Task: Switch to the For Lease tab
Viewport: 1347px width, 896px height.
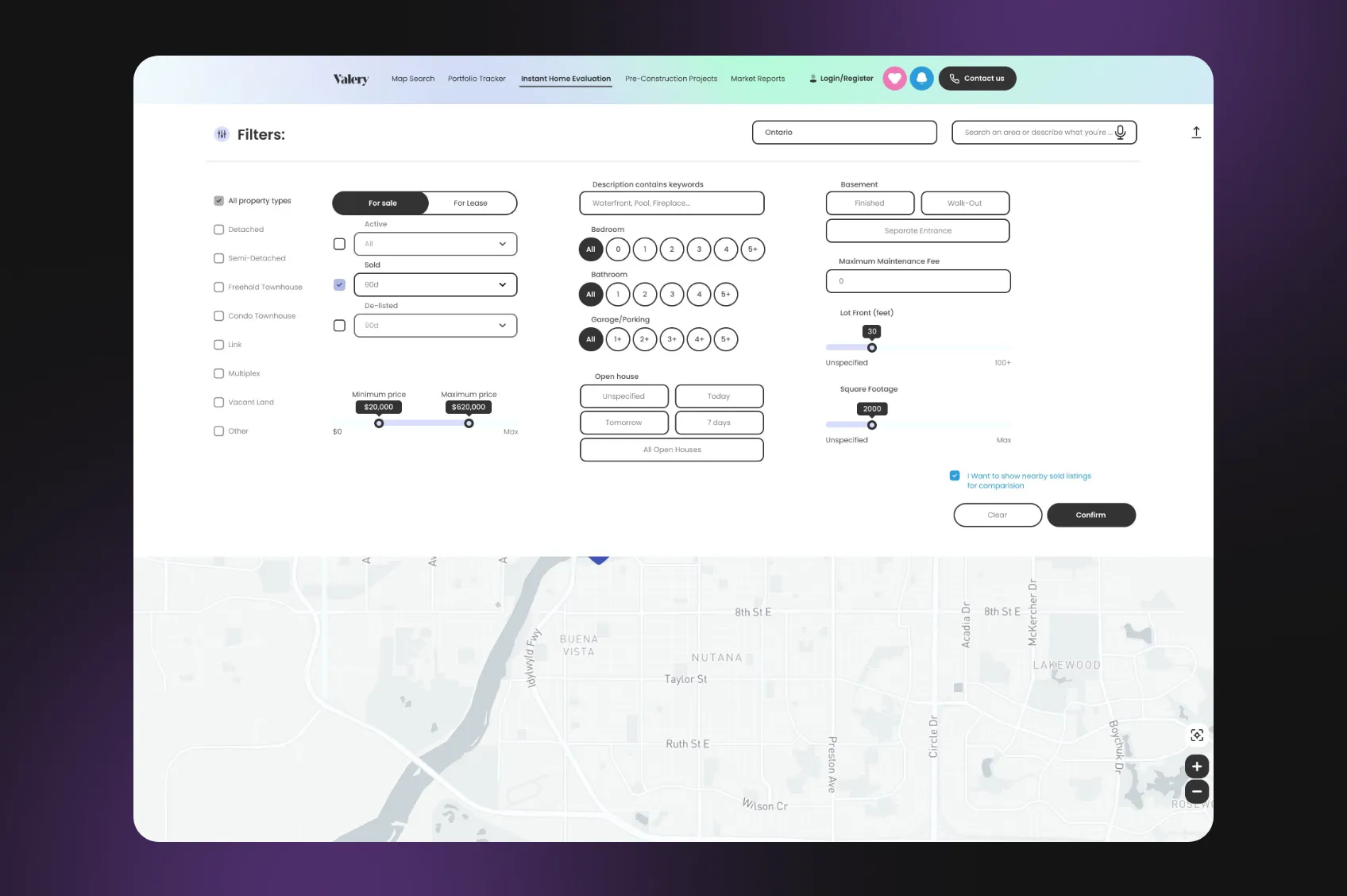Action: click(470, 203)
